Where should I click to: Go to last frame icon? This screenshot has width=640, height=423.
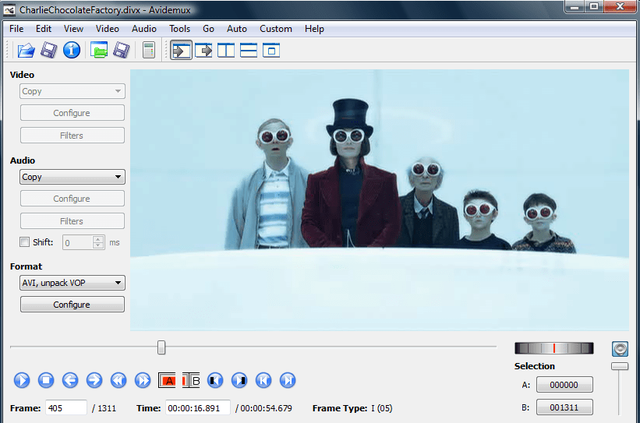pos(287,380)
